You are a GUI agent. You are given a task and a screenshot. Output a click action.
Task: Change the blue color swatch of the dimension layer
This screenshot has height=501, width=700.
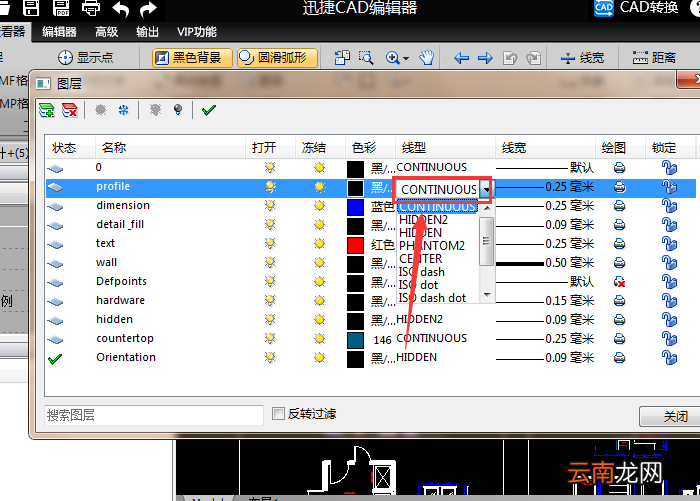pyautogui.click(x=355, y=207)
